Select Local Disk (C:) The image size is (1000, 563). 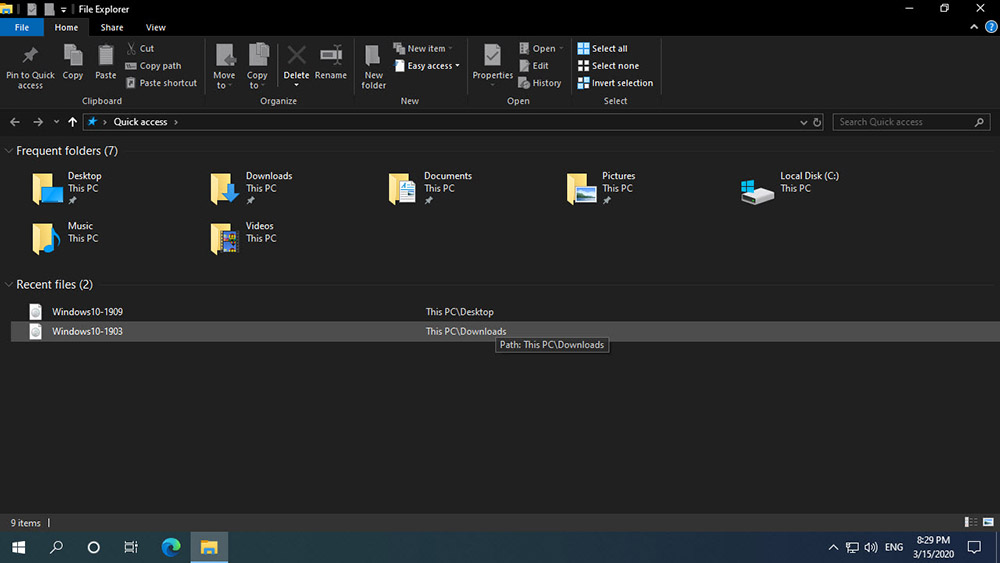[x=790, y=188]
